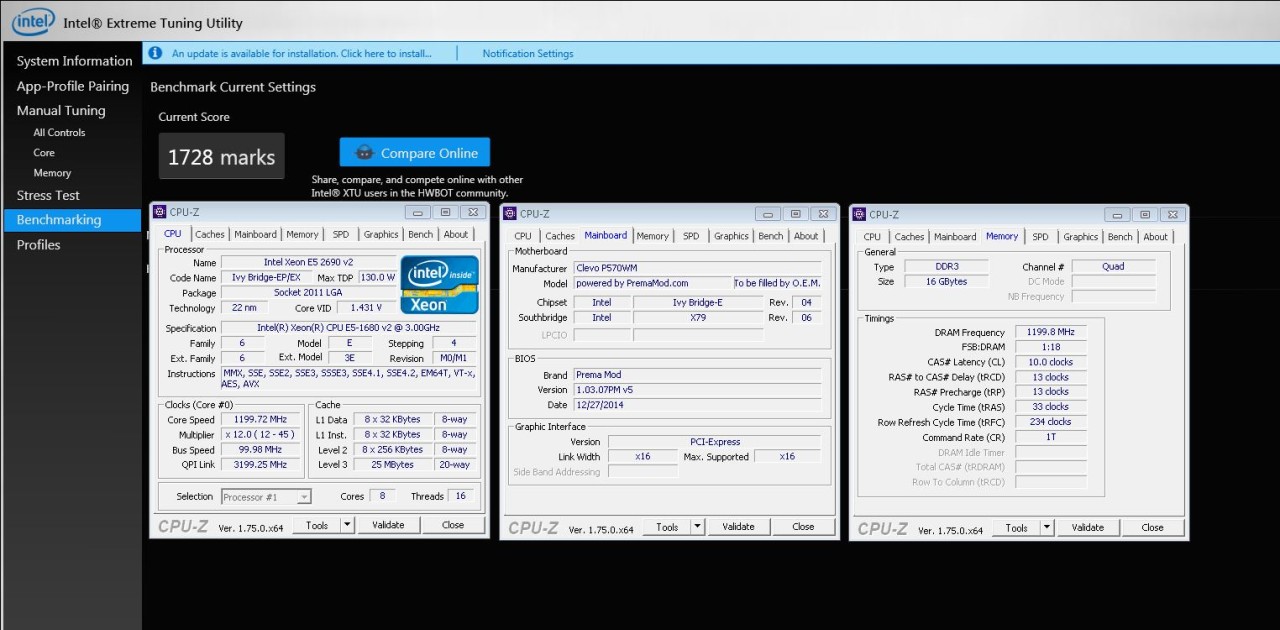Open the Processor #1 selection dropdown
The width and height of the screenshot is (1280, 630).
[266, 496]
